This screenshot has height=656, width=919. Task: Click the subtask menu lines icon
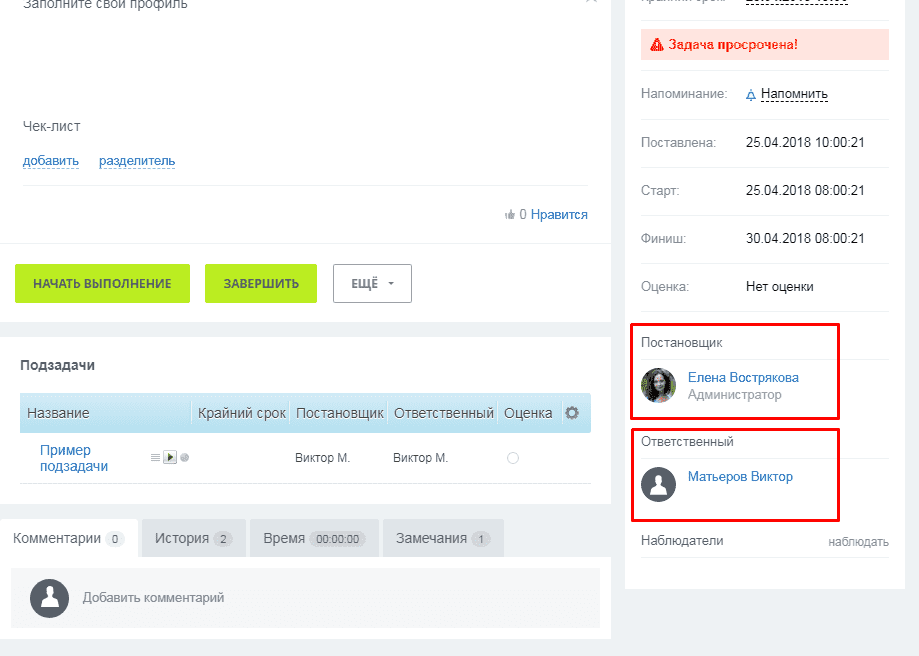pyautogui.click(x=155, y=458)
